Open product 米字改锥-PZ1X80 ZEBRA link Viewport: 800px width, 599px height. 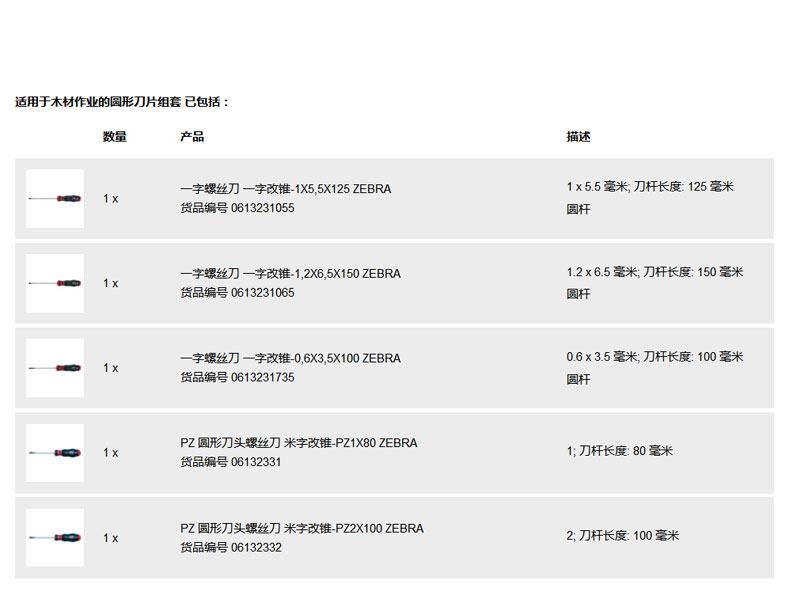click(x=298, y=443)
